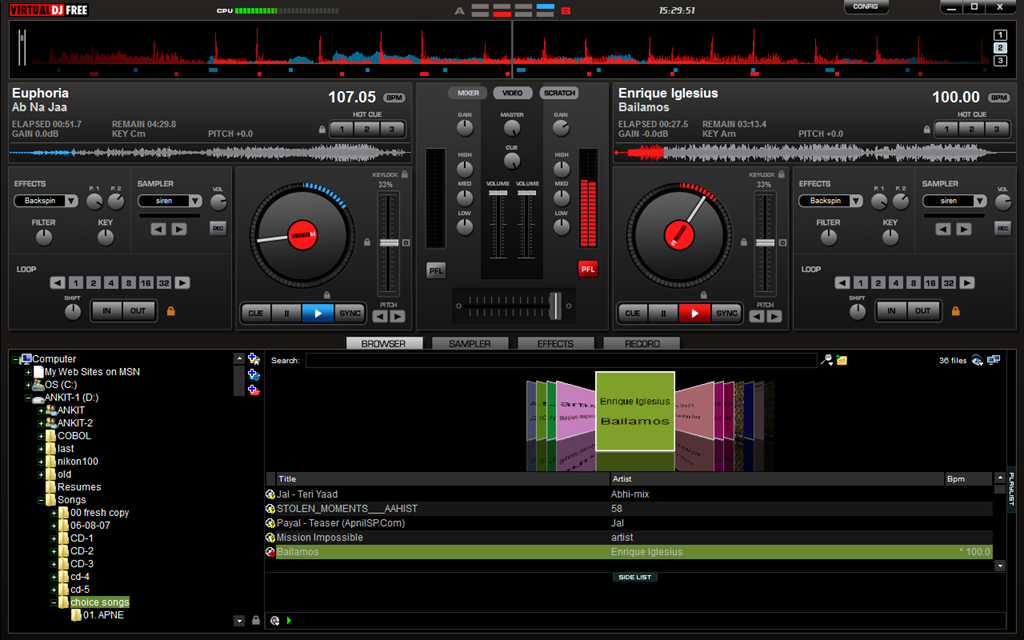Pause the left deck
Viewport: 1024px width, 640px height.
[287, 313]
